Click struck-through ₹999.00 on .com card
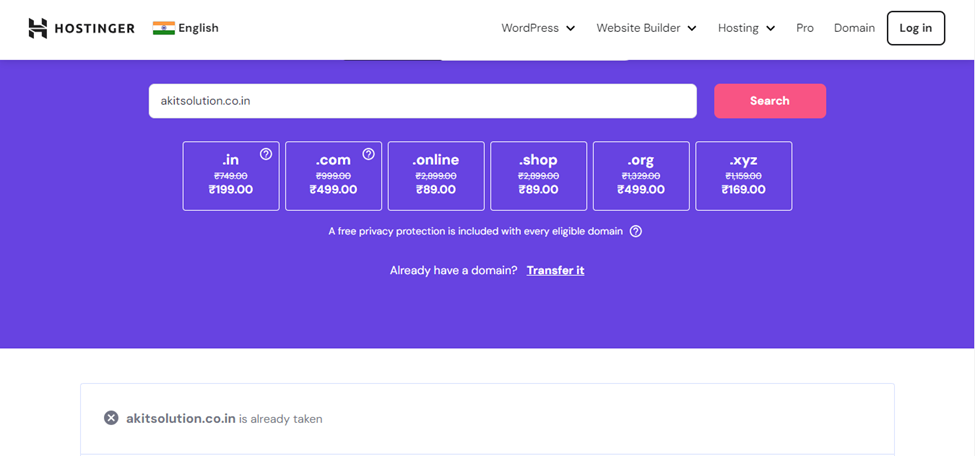 coord(333,176)
